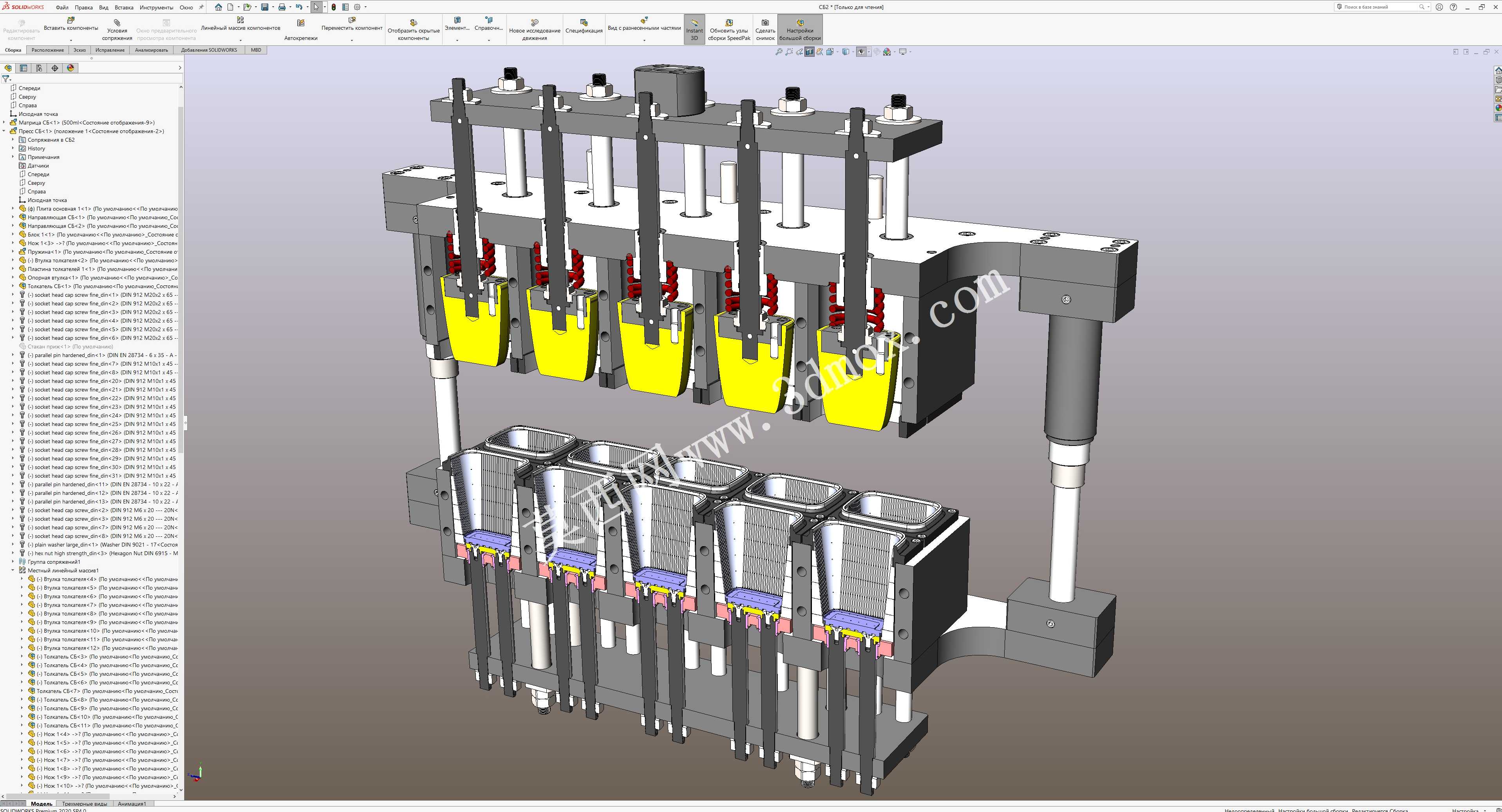Launch Автокрепежи smart fasteners tool

(301, 30)
